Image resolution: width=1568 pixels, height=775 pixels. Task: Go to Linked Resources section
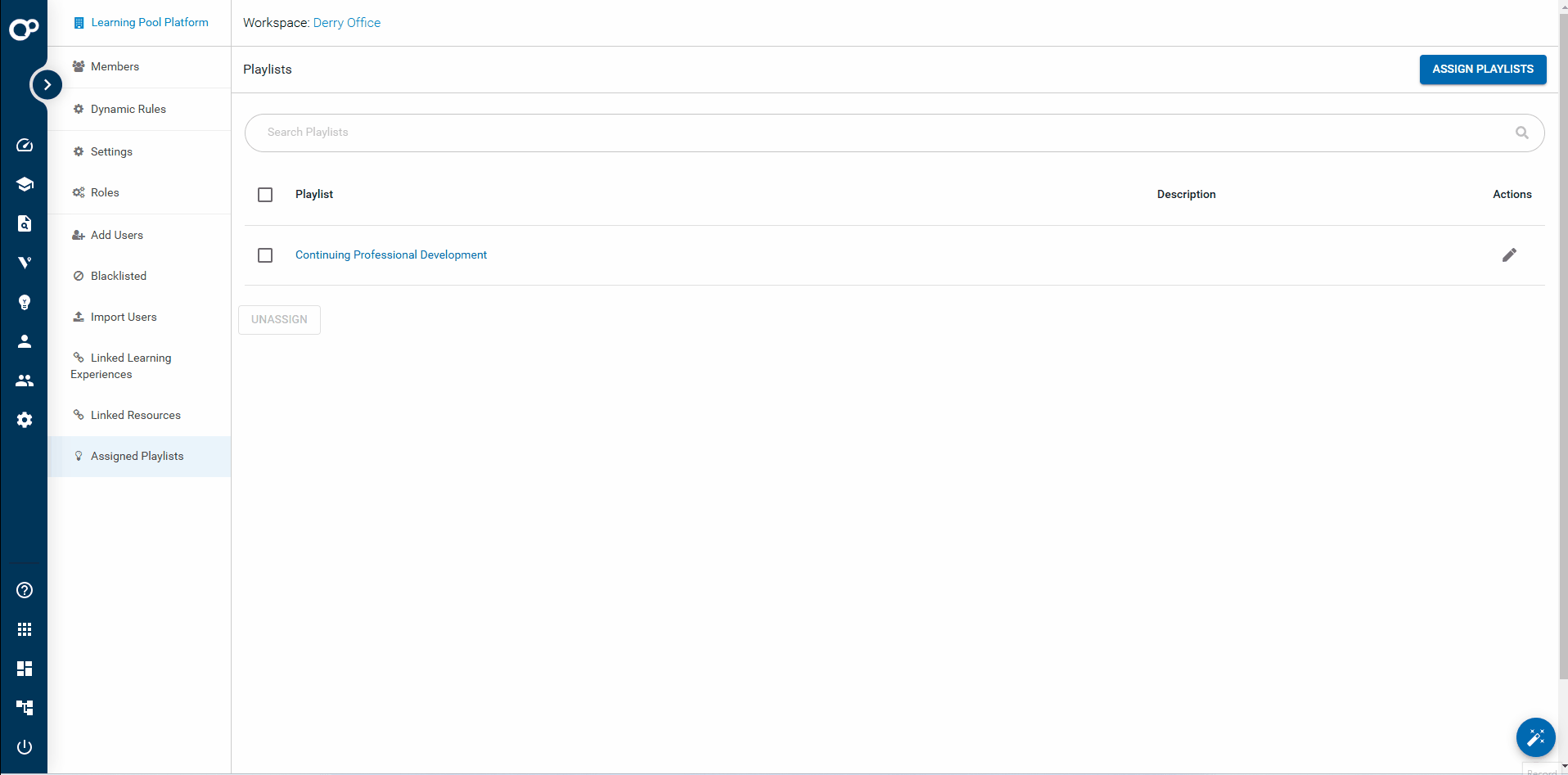pyautogui.click(x=135, y=415)
